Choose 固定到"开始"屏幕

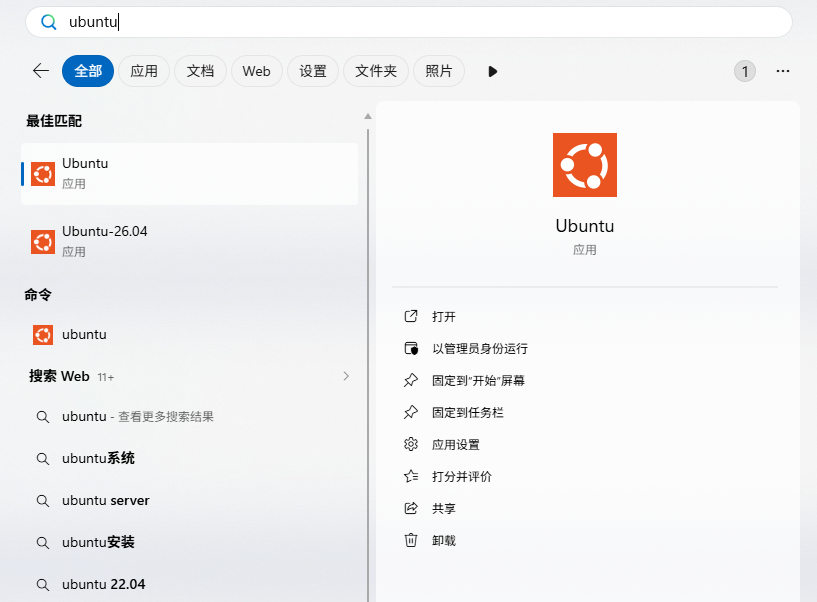click(x=478, y=380)
